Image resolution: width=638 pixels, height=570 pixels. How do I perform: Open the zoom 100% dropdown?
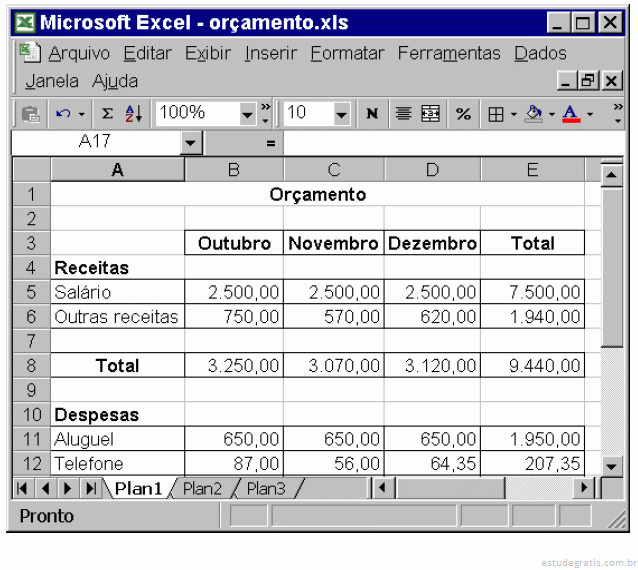click(x=247, y=114)
